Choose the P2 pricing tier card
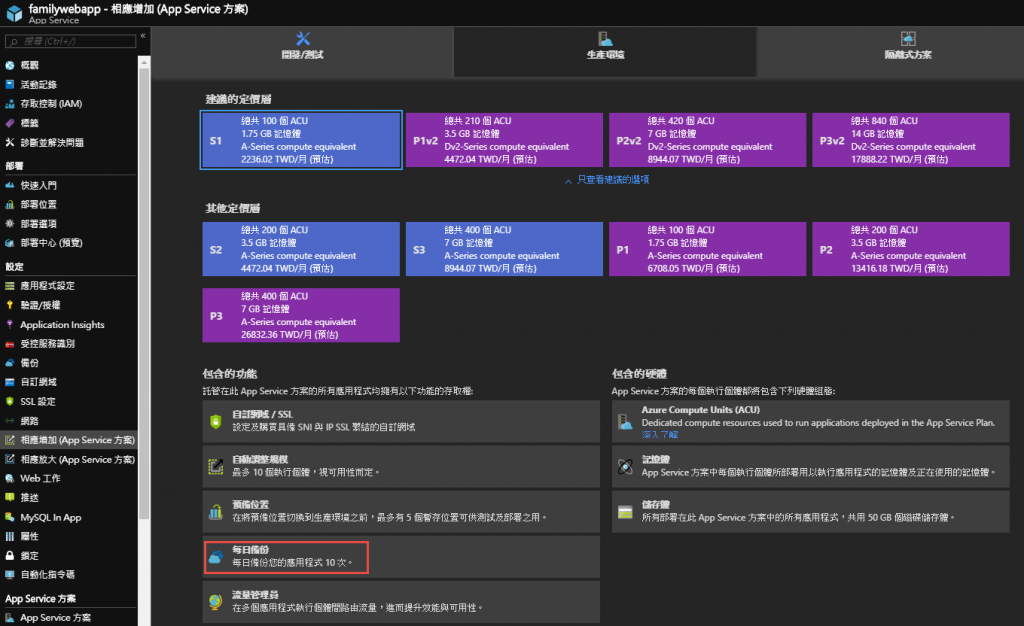The image size is (1024, 626). (910, 249)
